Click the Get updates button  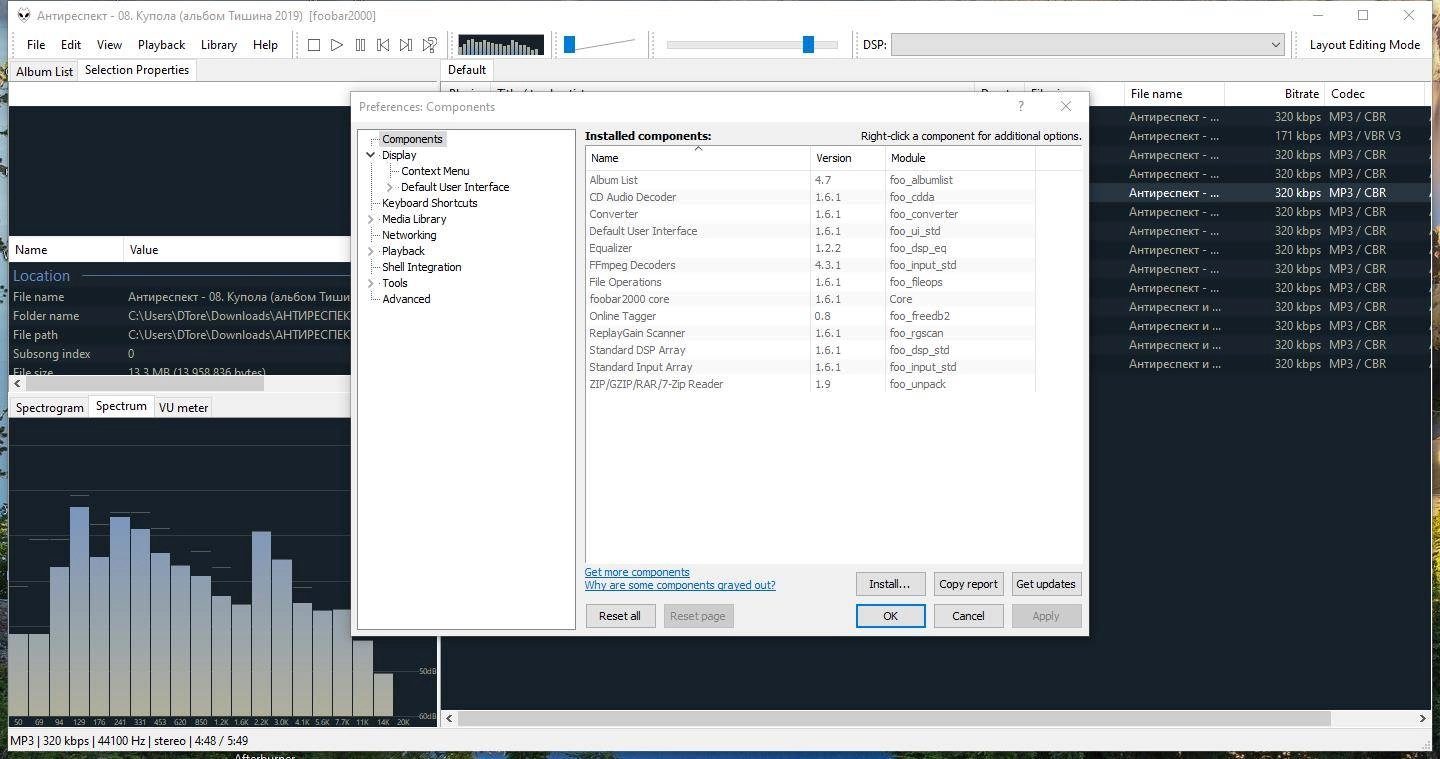click(x=1046, y=584)
